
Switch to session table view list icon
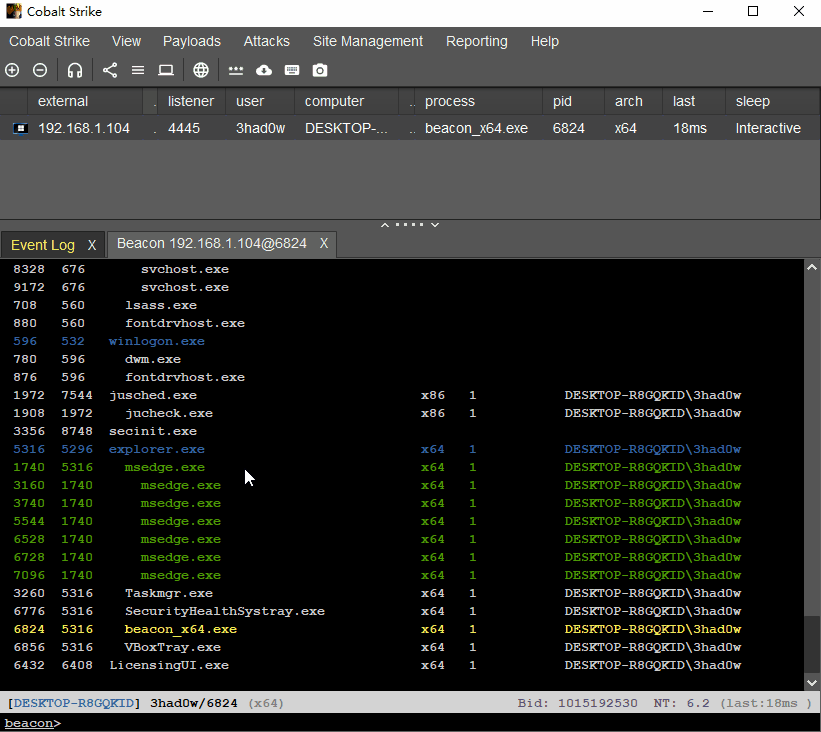coord(138,70)
